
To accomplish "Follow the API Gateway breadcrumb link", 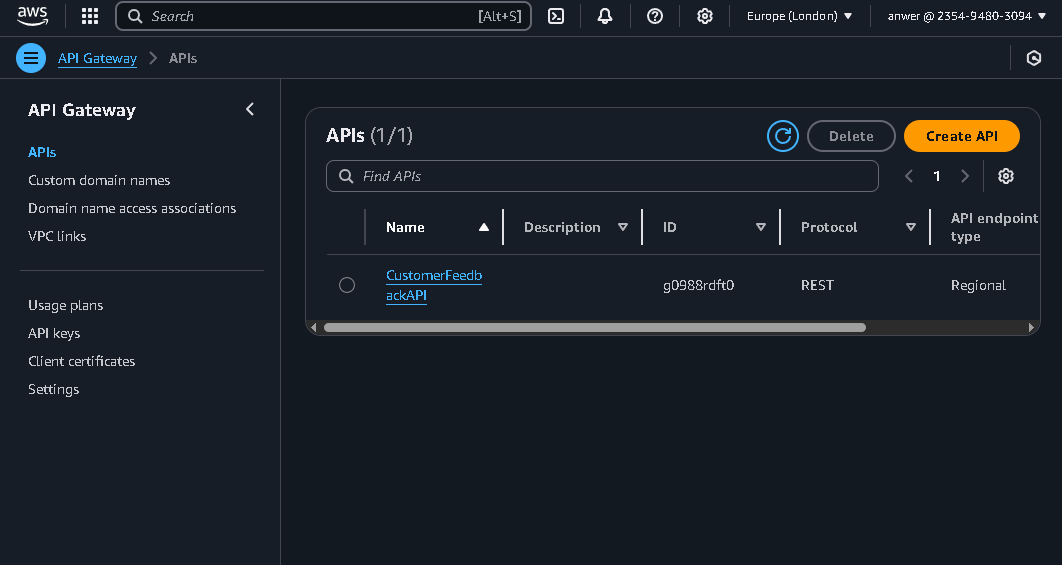I will tap(98, 58).
